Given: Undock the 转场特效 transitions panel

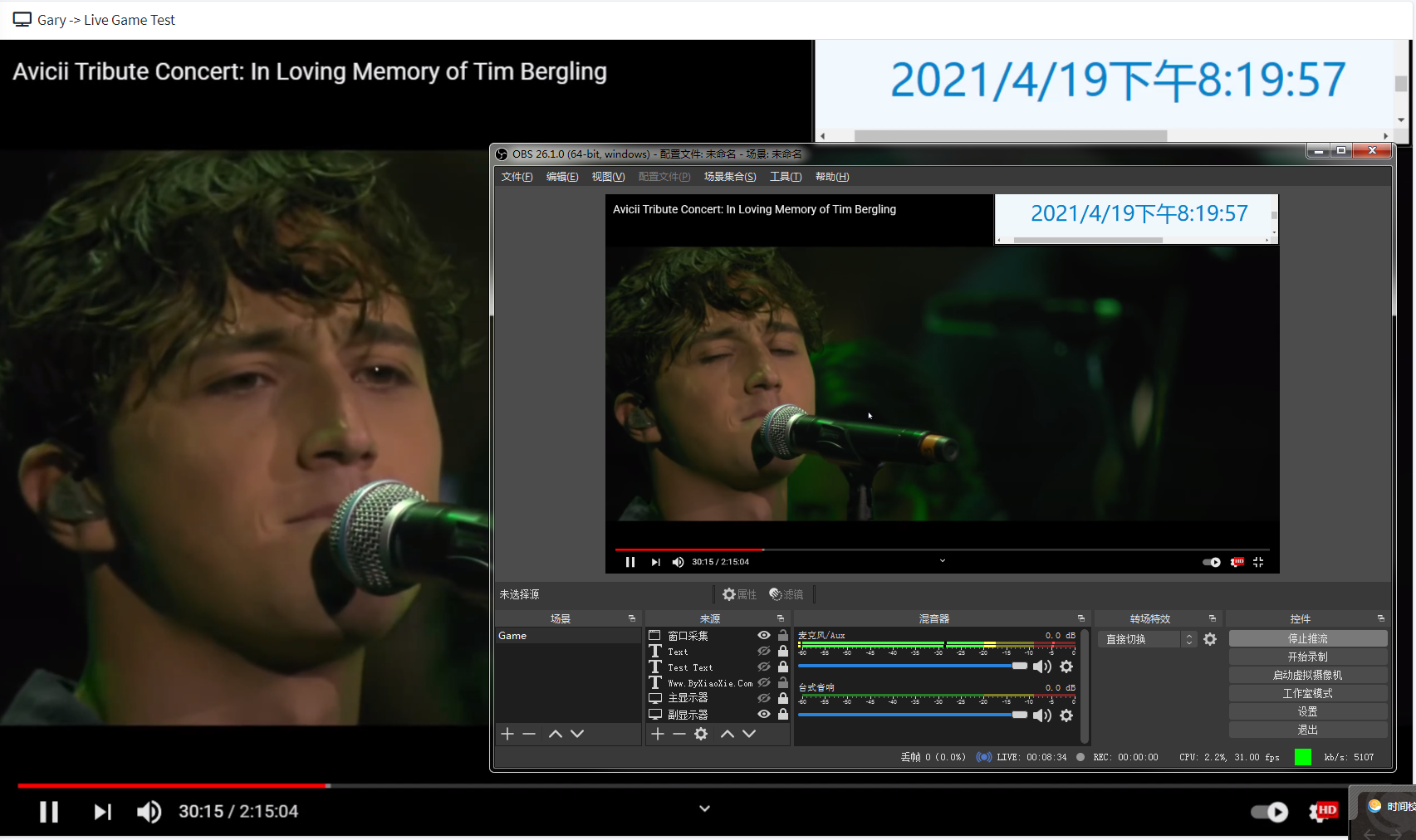Looking at the screenshot, I should (x=1213, y=618).
